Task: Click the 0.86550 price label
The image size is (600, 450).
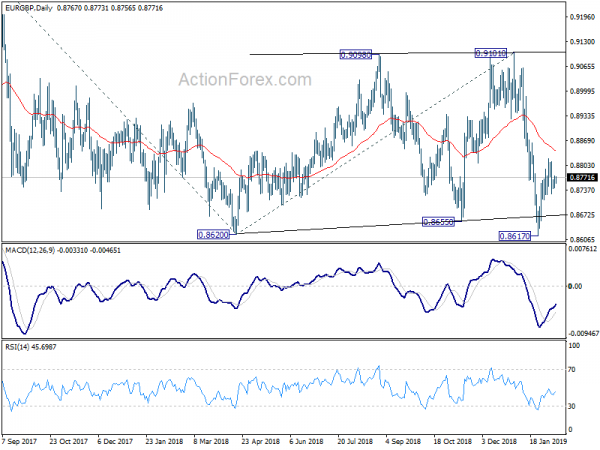Action: [439, 222]
